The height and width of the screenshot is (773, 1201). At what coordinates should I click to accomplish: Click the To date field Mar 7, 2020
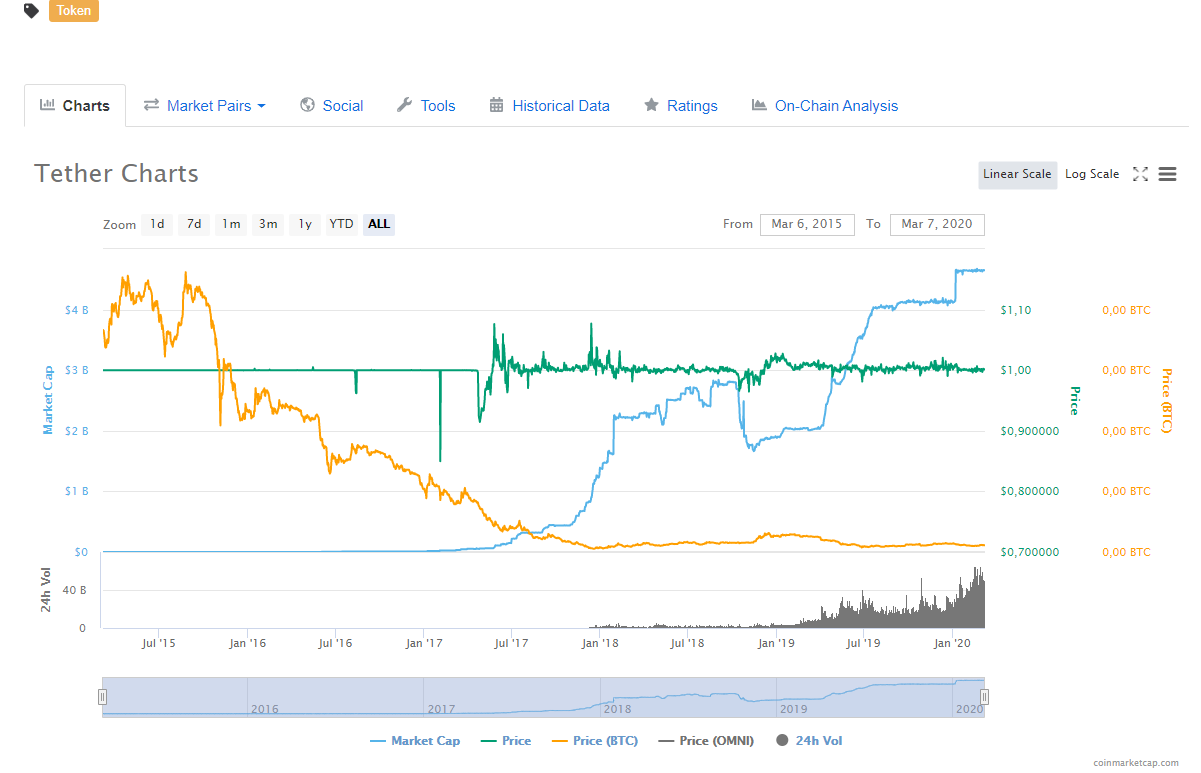937,224
